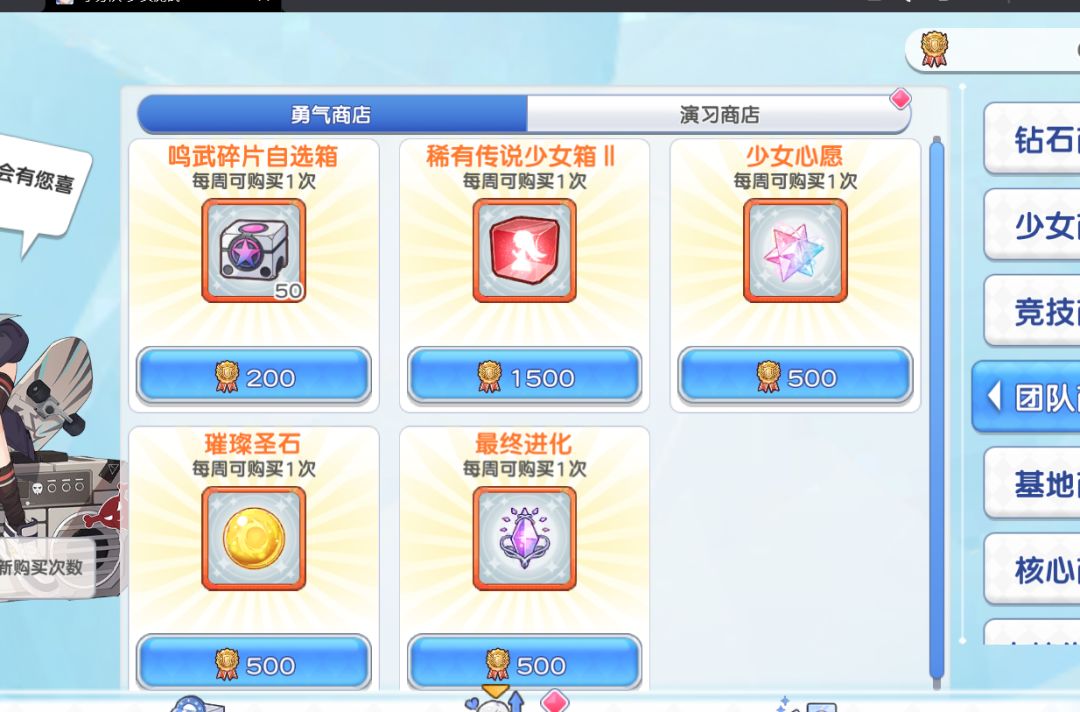Viewport: 1080px width, 712px height.
Task: Tap the golden 璀璨圣石 coin icon
Action: (x=253, y=538)
